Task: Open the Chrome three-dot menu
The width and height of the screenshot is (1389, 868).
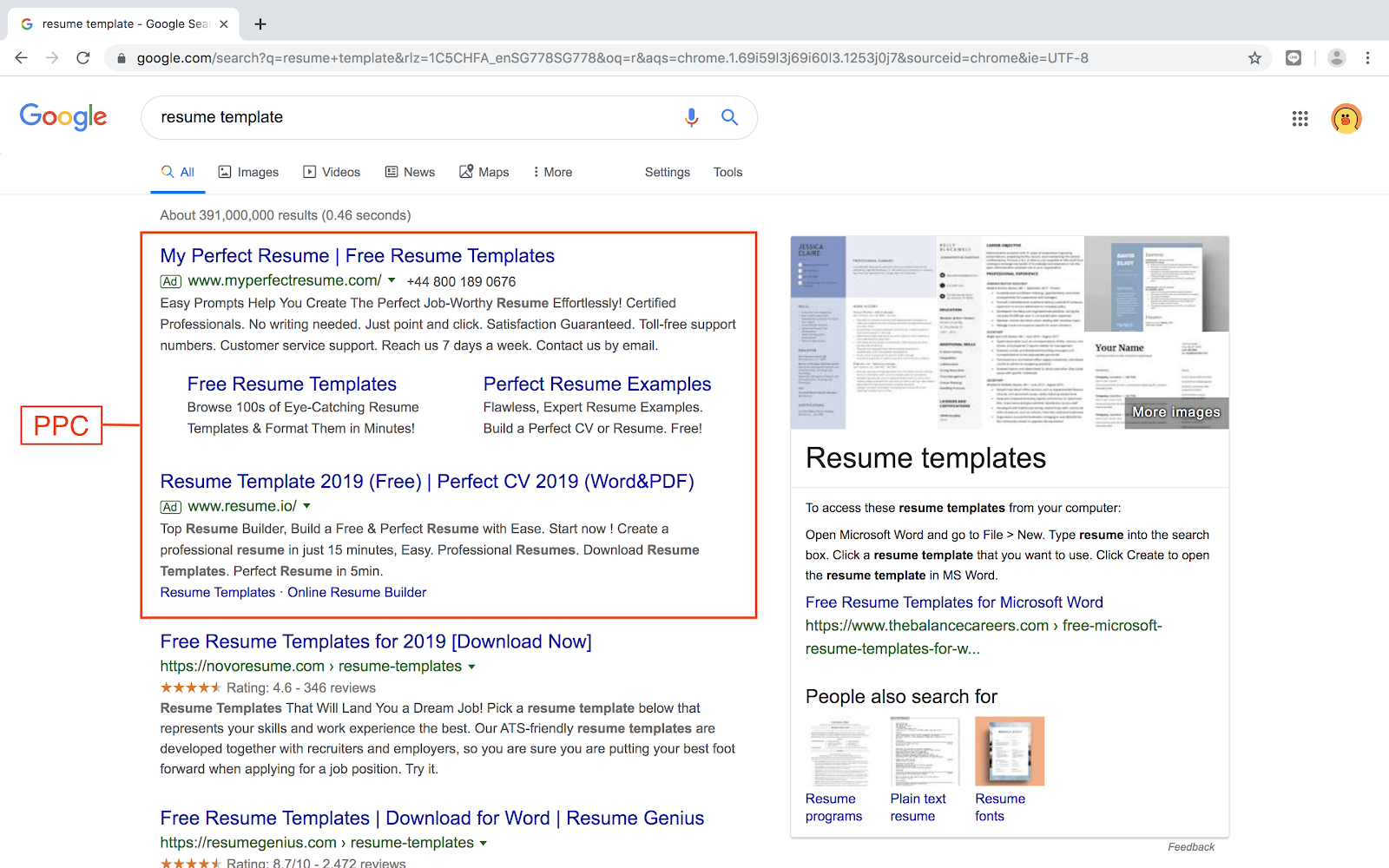Action: point(1367,58)
